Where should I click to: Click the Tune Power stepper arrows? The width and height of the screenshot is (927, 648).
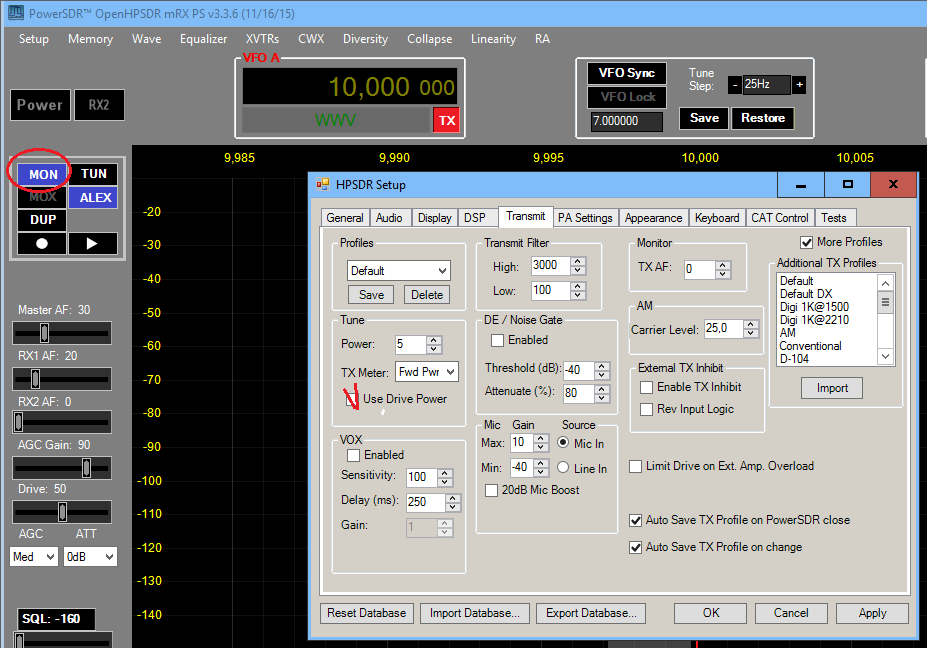point(434,345)
